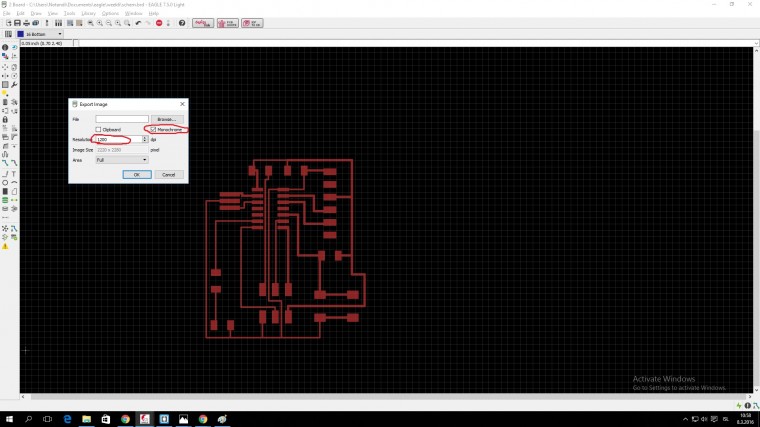760x427 pixels.
Task: Open the Tools menu
Action: coord(69,13)
